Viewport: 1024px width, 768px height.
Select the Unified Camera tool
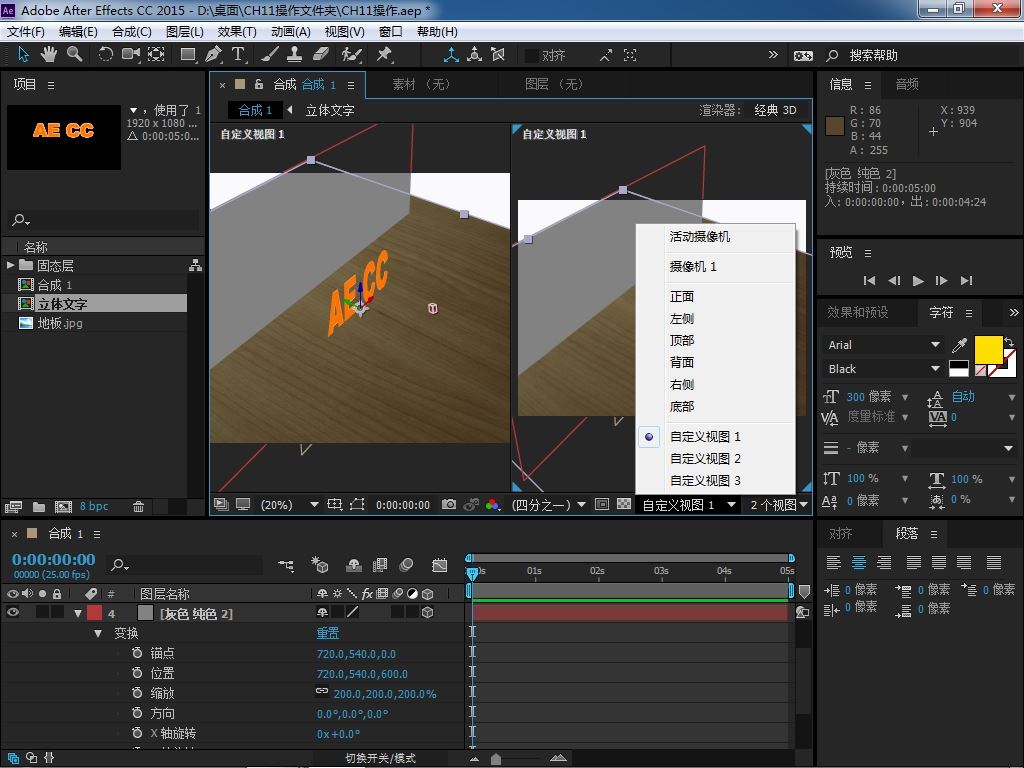pos(131,55)
